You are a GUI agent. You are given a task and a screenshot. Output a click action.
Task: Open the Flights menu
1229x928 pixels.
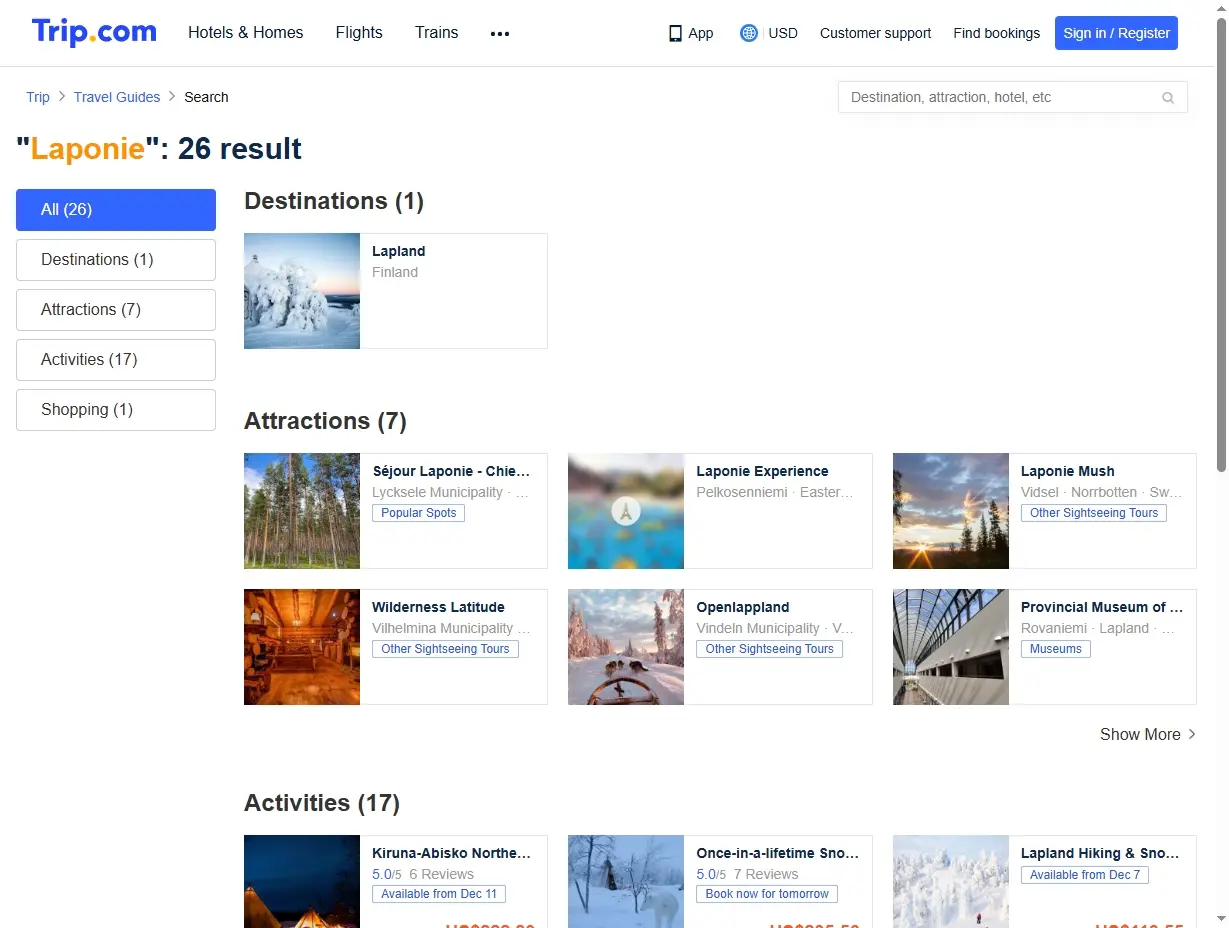[359, 32]
